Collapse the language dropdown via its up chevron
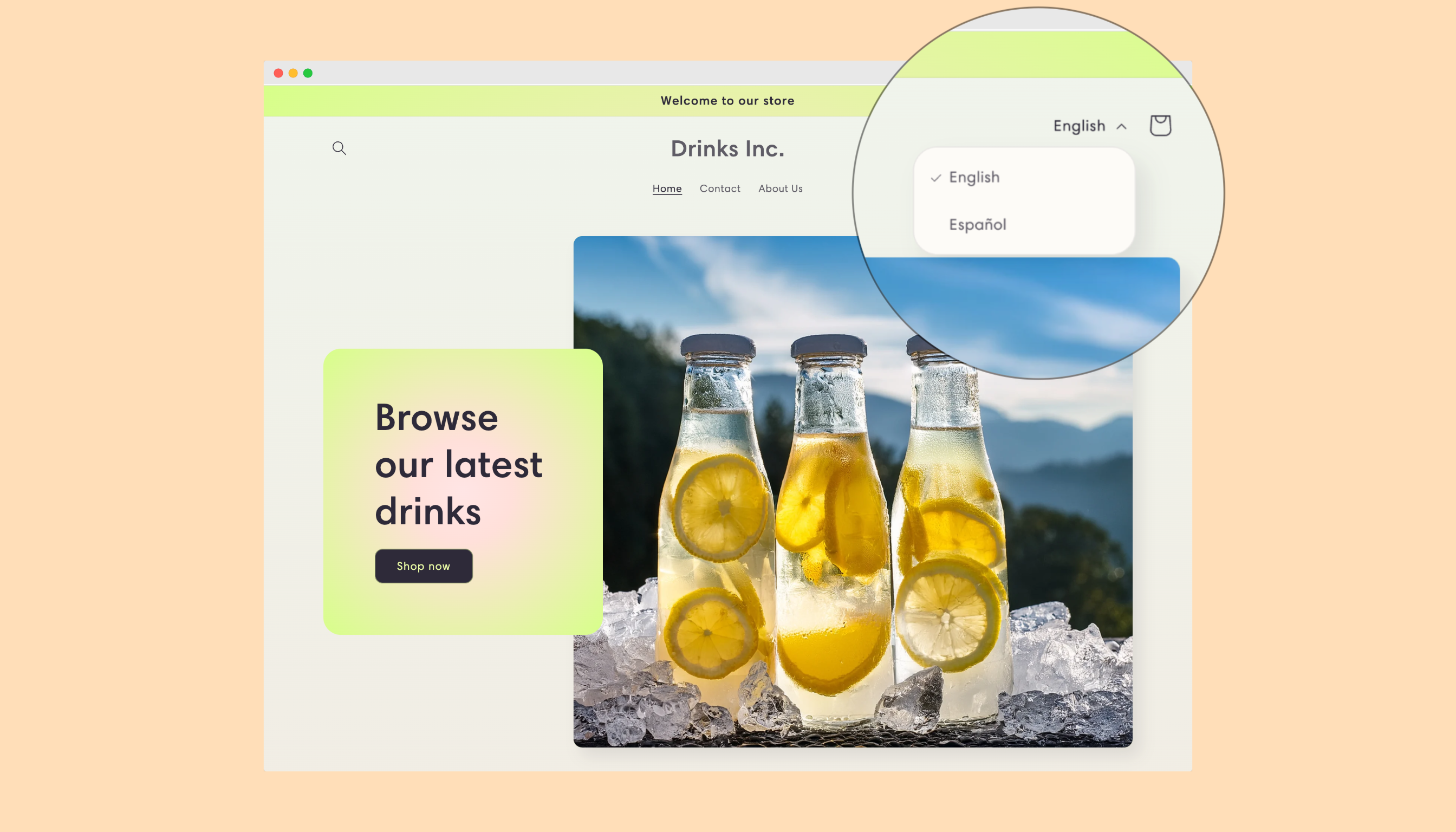The height and width of the screenshot is (832, 1456). pos(1121,126)
